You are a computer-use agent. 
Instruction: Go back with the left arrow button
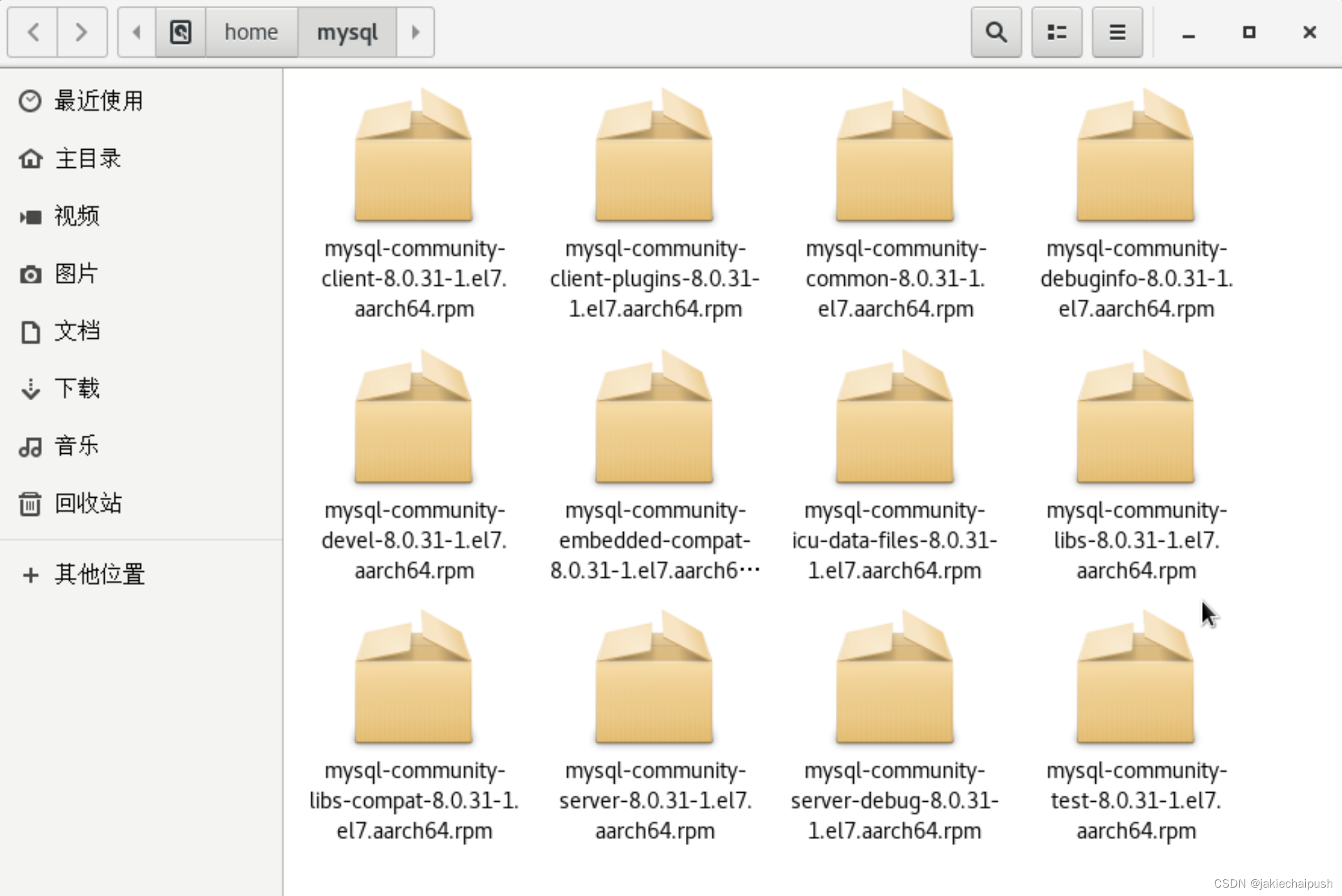click(33, 32)
